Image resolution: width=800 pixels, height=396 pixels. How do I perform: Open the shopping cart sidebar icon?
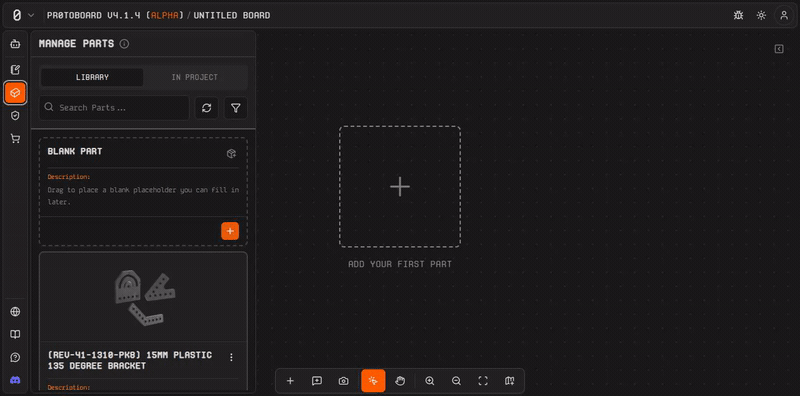click(15, 138)
